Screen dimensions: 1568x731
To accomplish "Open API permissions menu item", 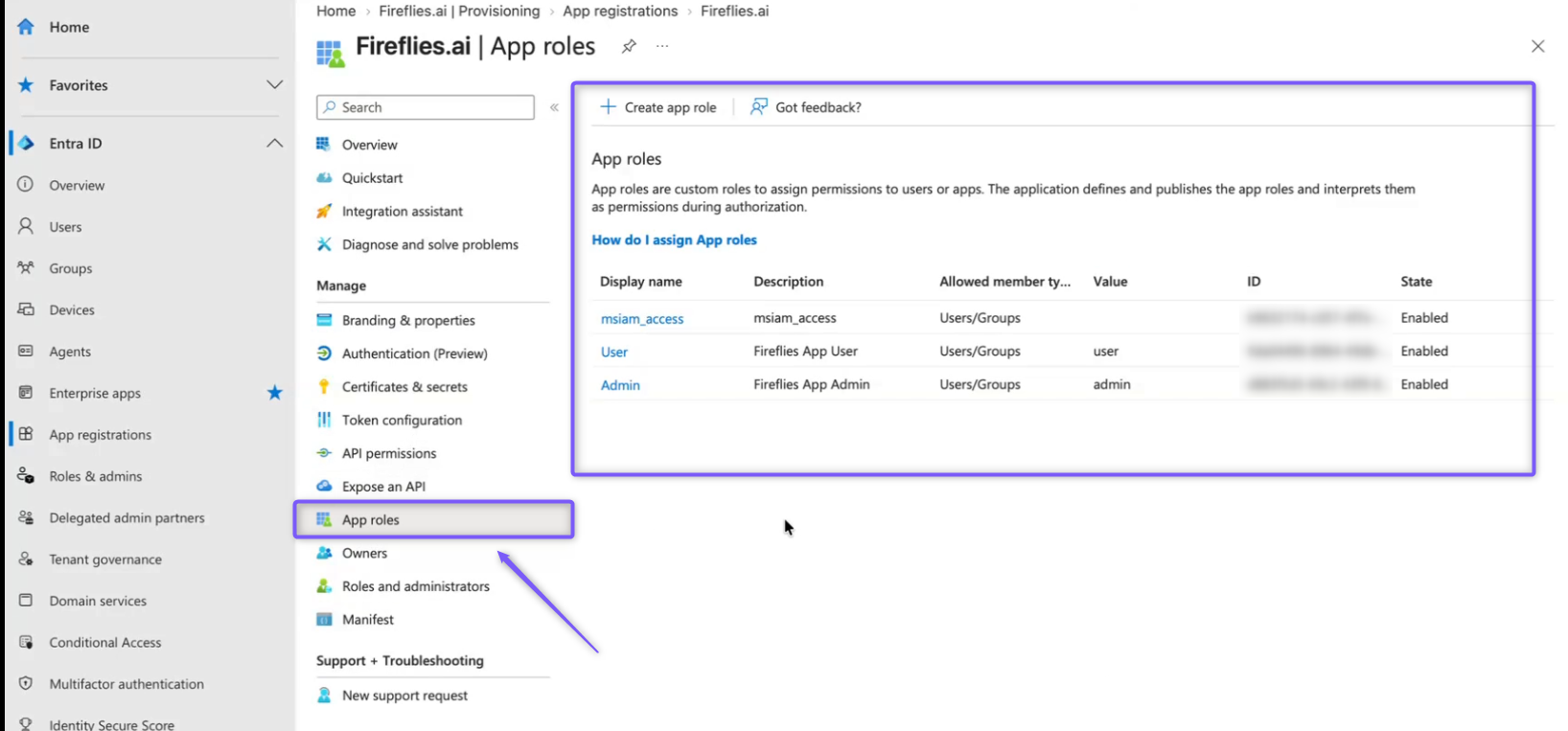I will [x=388, y=453].
